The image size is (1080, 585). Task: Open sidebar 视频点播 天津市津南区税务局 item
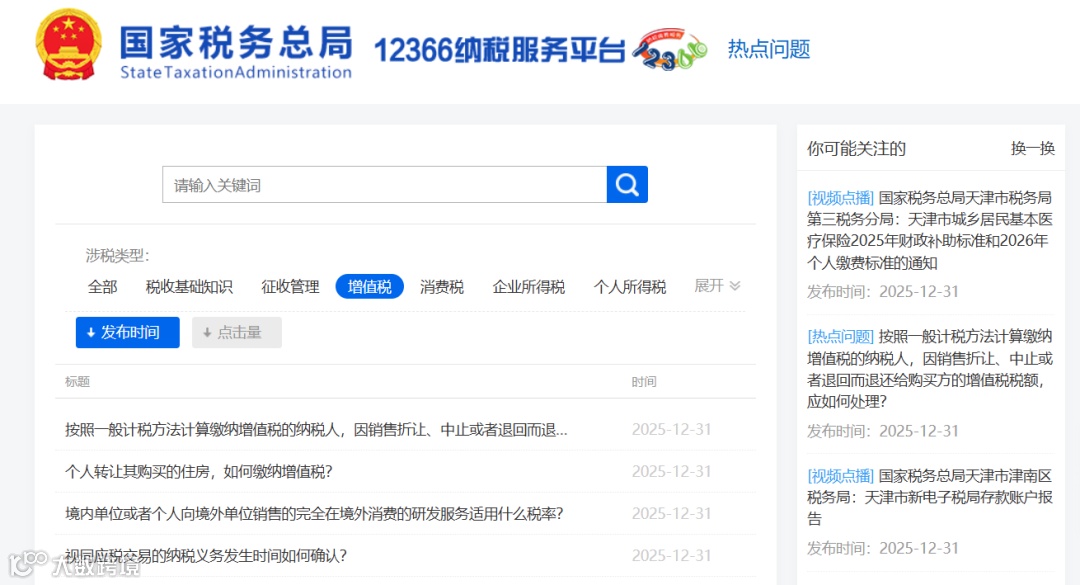[930, 497]
